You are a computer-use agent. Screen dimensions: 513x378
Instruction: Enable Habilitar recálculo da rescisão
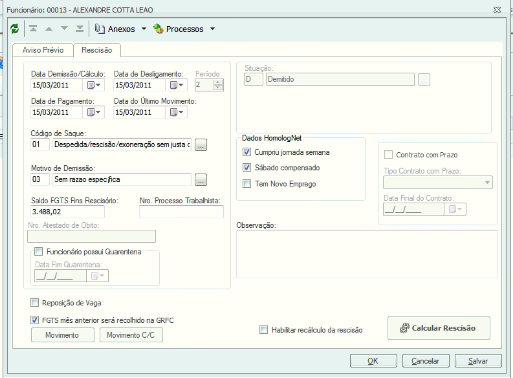point(263,330)
